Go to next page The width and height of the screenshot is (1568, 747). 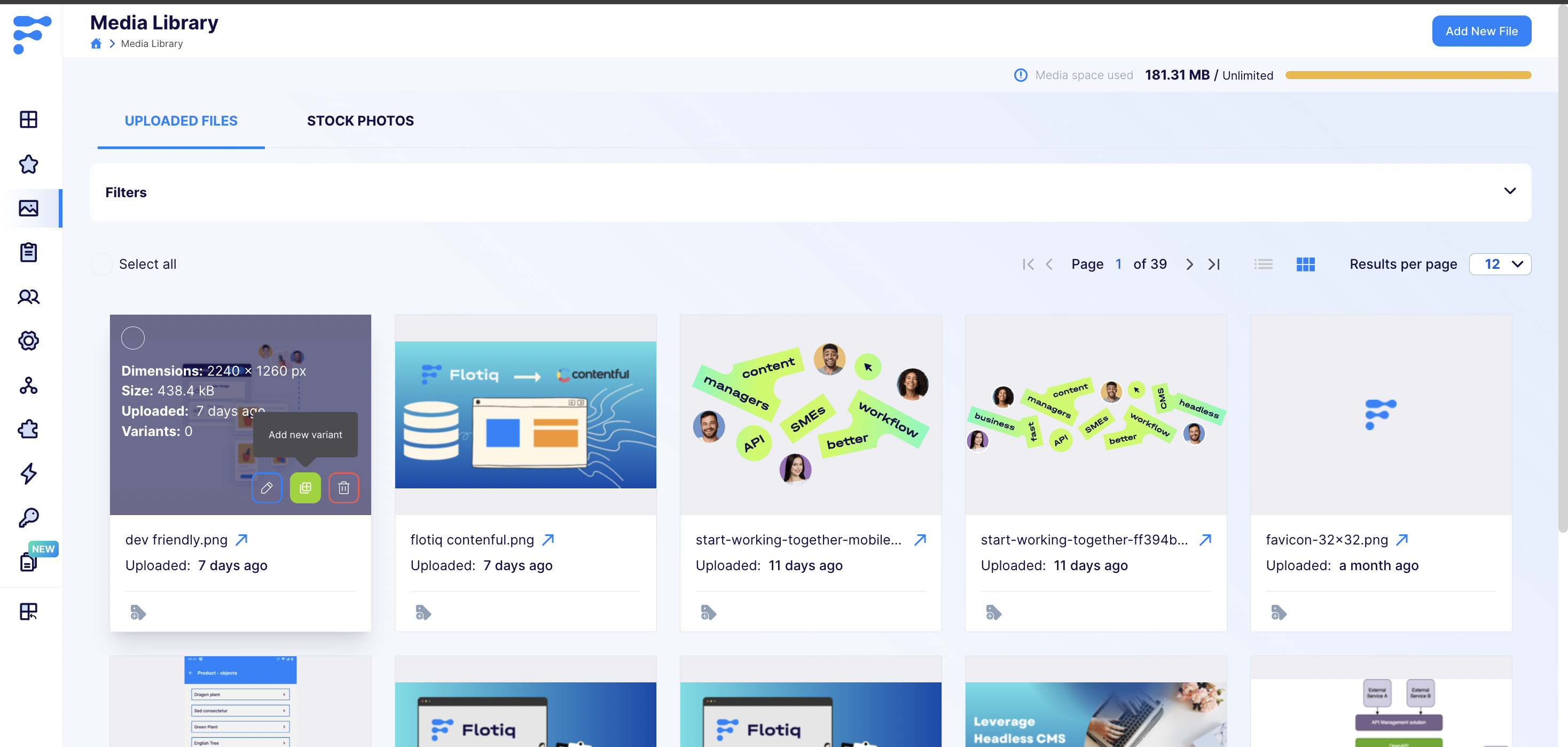coord(1190,264)
